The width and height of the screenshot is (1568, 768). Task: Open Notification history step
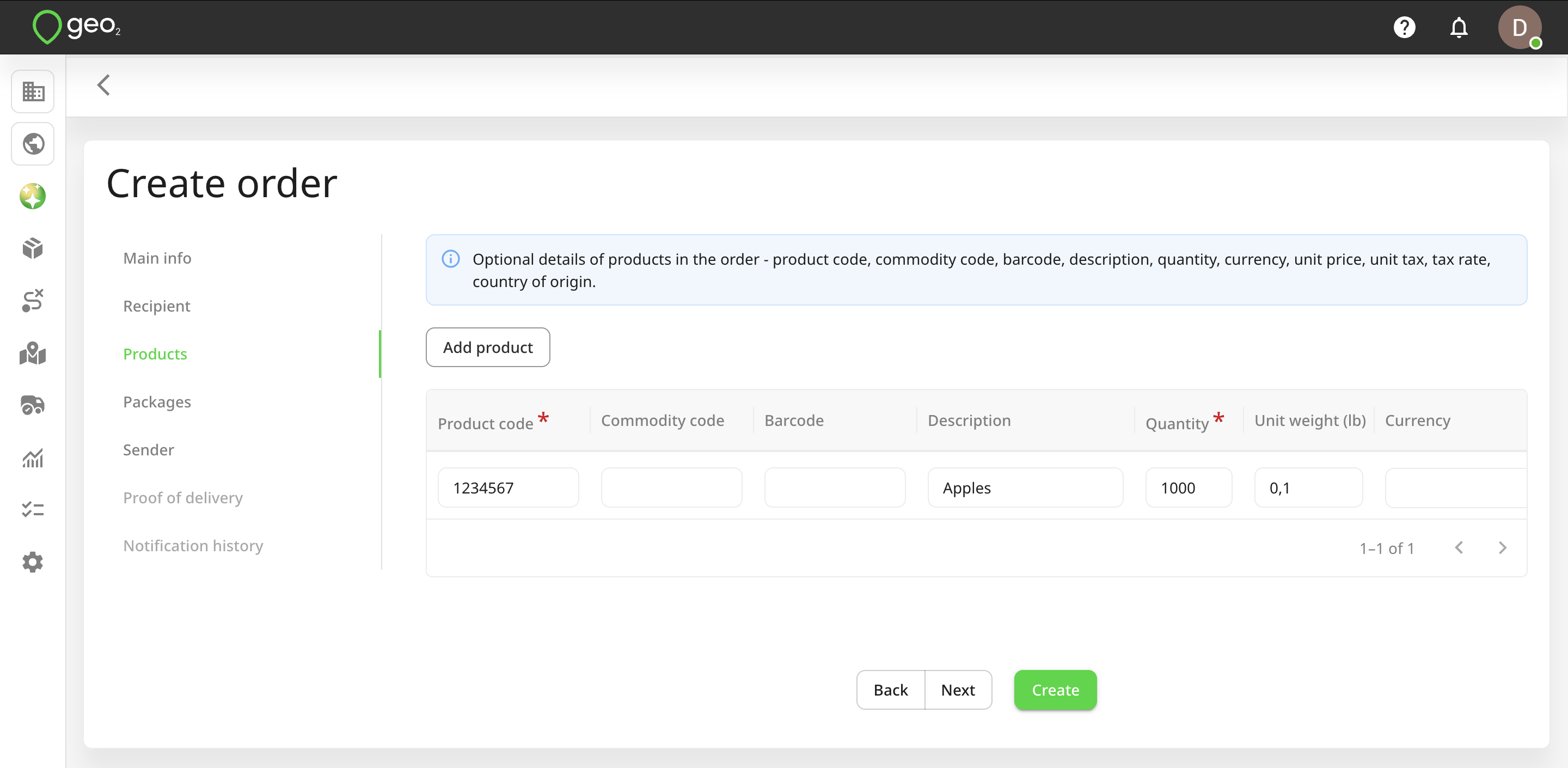point(193,546)
